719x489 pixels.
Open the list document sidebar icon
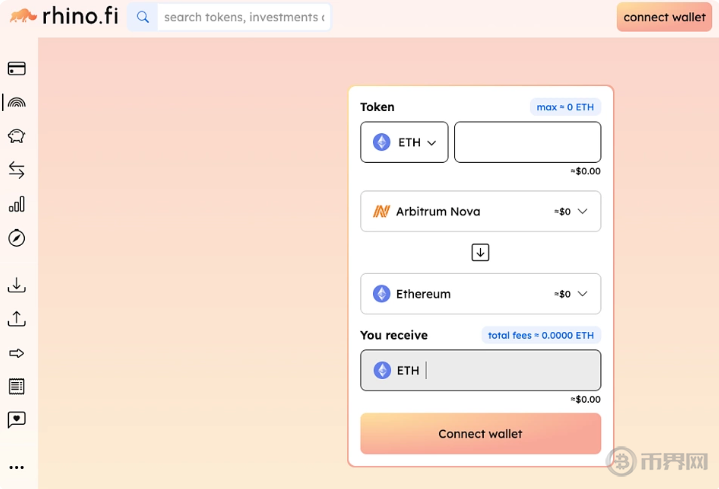pos(16,386)
